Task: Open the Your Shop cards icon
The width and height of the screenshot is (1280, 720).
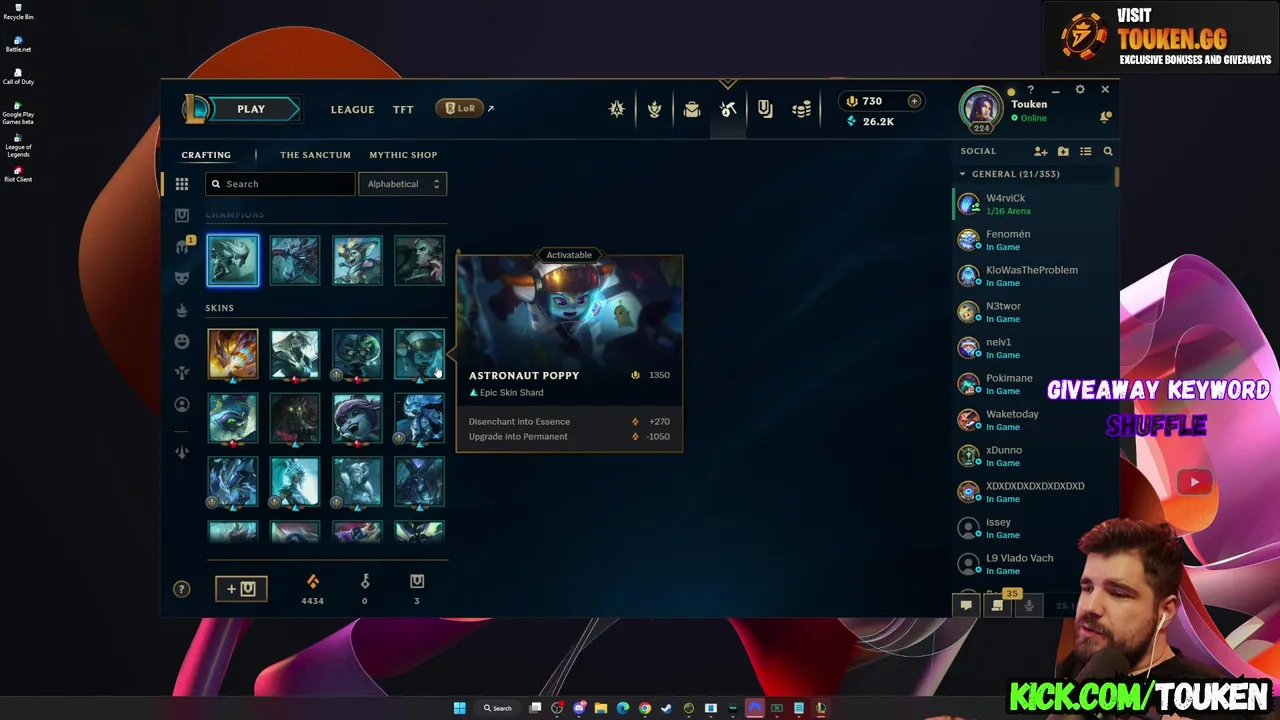Action: [x=765, y=109]
